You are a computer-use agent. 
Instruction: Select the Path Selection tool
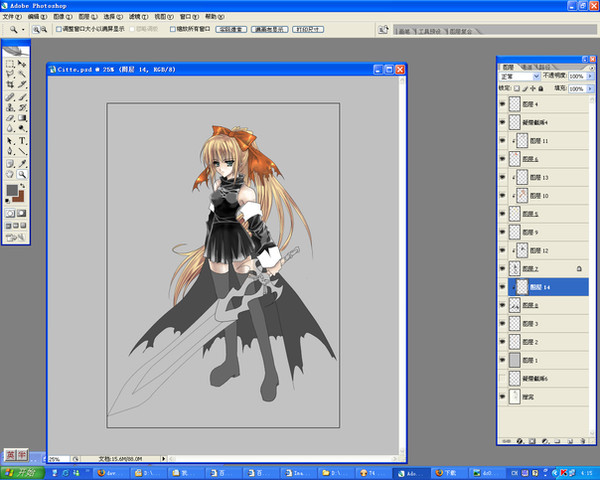coord(10,141)
